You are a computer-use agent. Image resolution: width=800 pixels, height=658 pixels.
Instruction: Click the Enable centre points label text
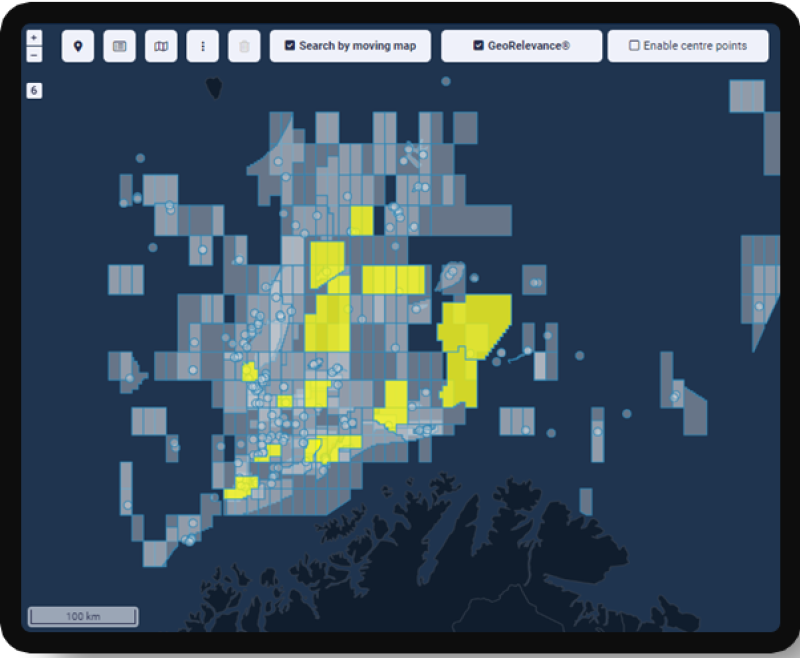tap(695, 45)
